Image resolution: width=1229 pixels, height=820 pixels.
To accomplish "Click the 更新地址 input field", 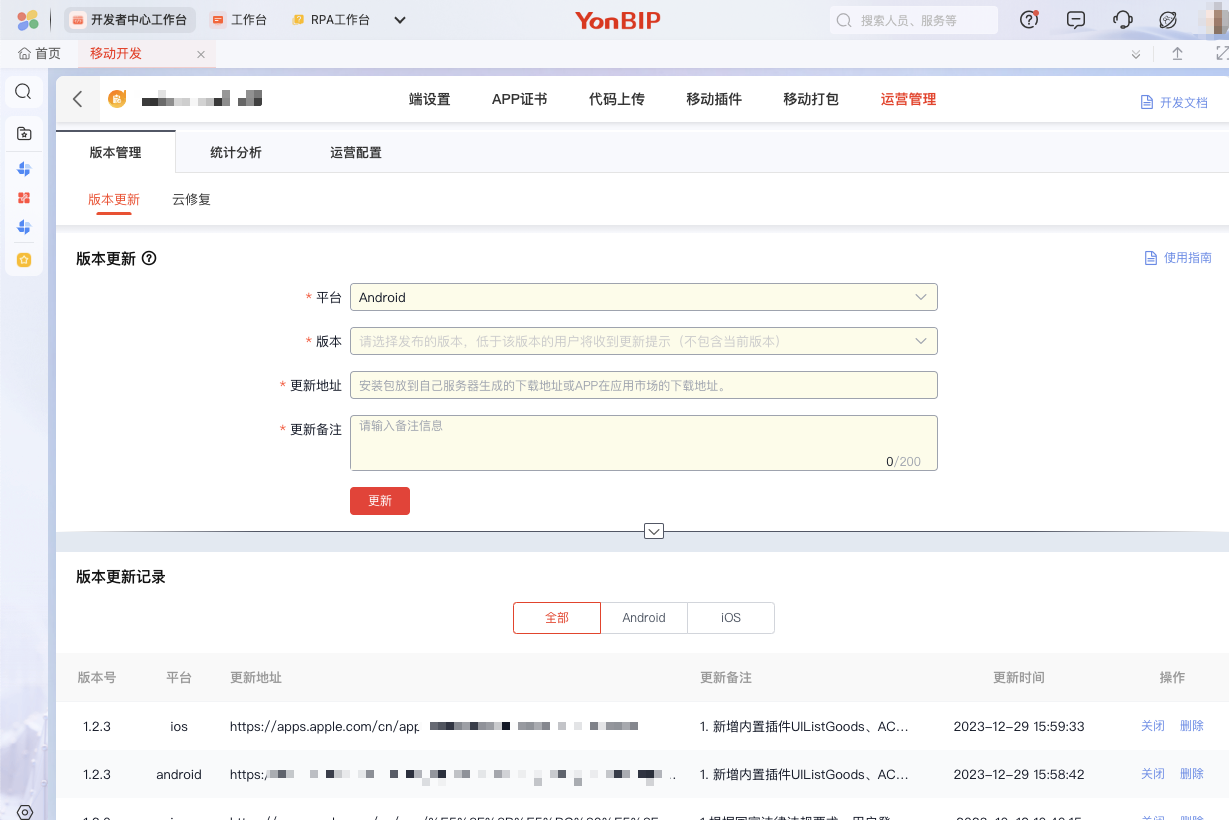I will click(643, 385).
